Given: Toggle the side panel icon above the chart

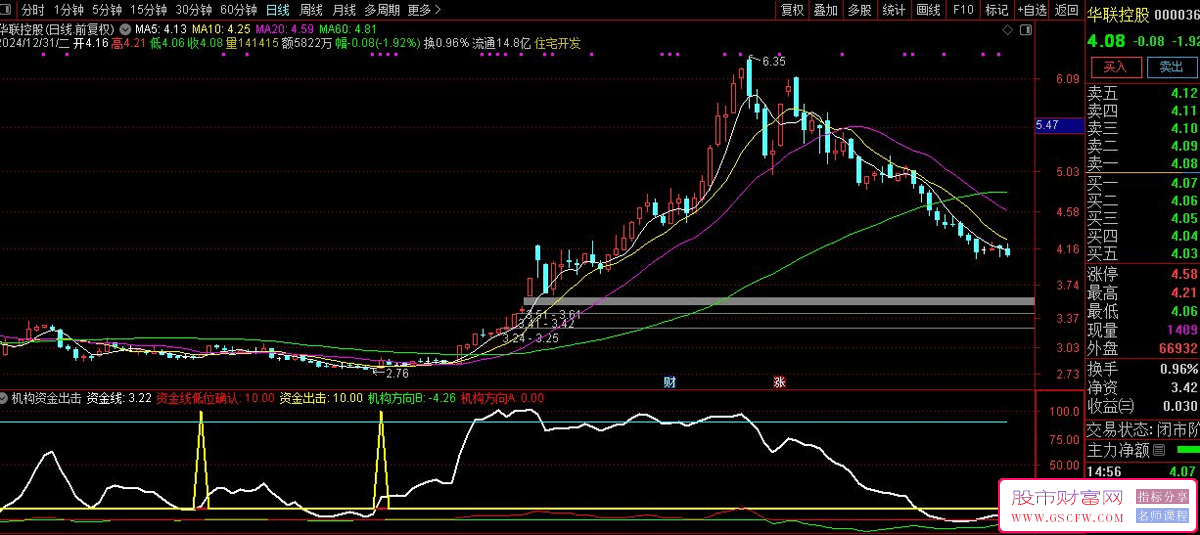Looking at the screenshot, I should (1025, 31).
